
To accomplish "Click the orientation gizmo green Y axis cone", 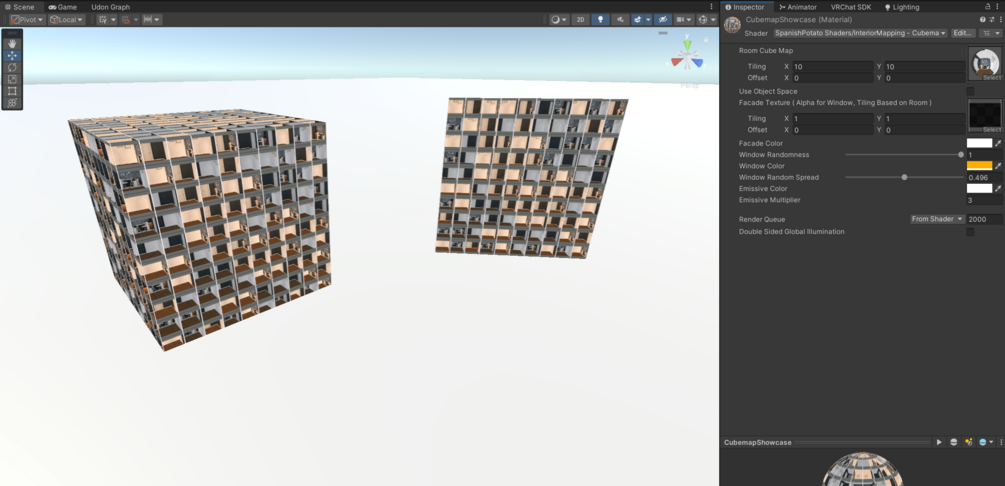I will point(687,46).
